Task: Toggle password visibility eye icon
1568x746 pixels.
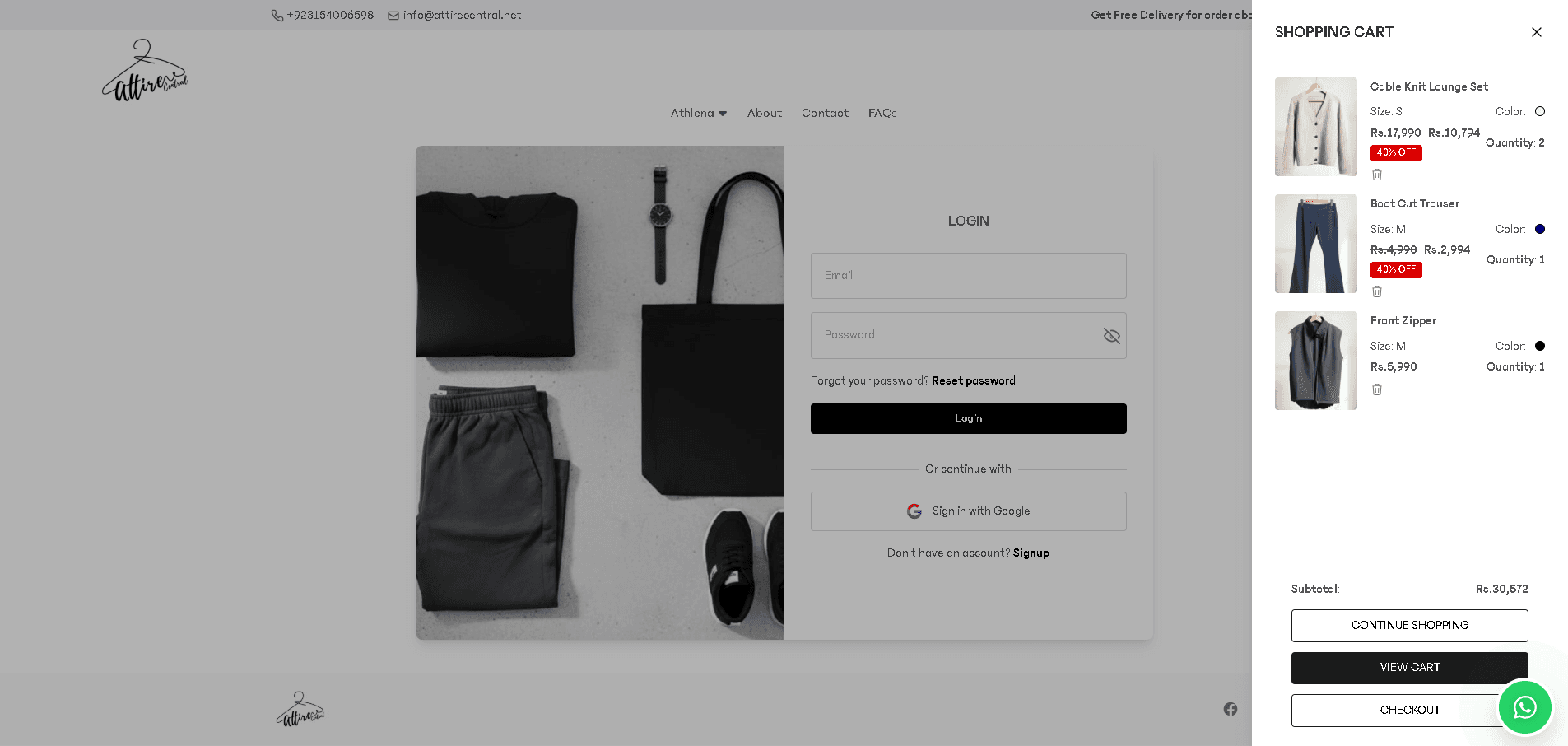Action: point(1111,336)
